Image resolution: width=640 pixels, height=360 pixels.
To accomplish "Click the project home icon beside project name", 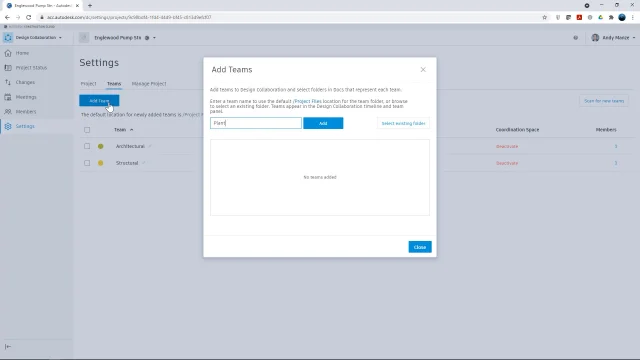I will tap(84, 38).
